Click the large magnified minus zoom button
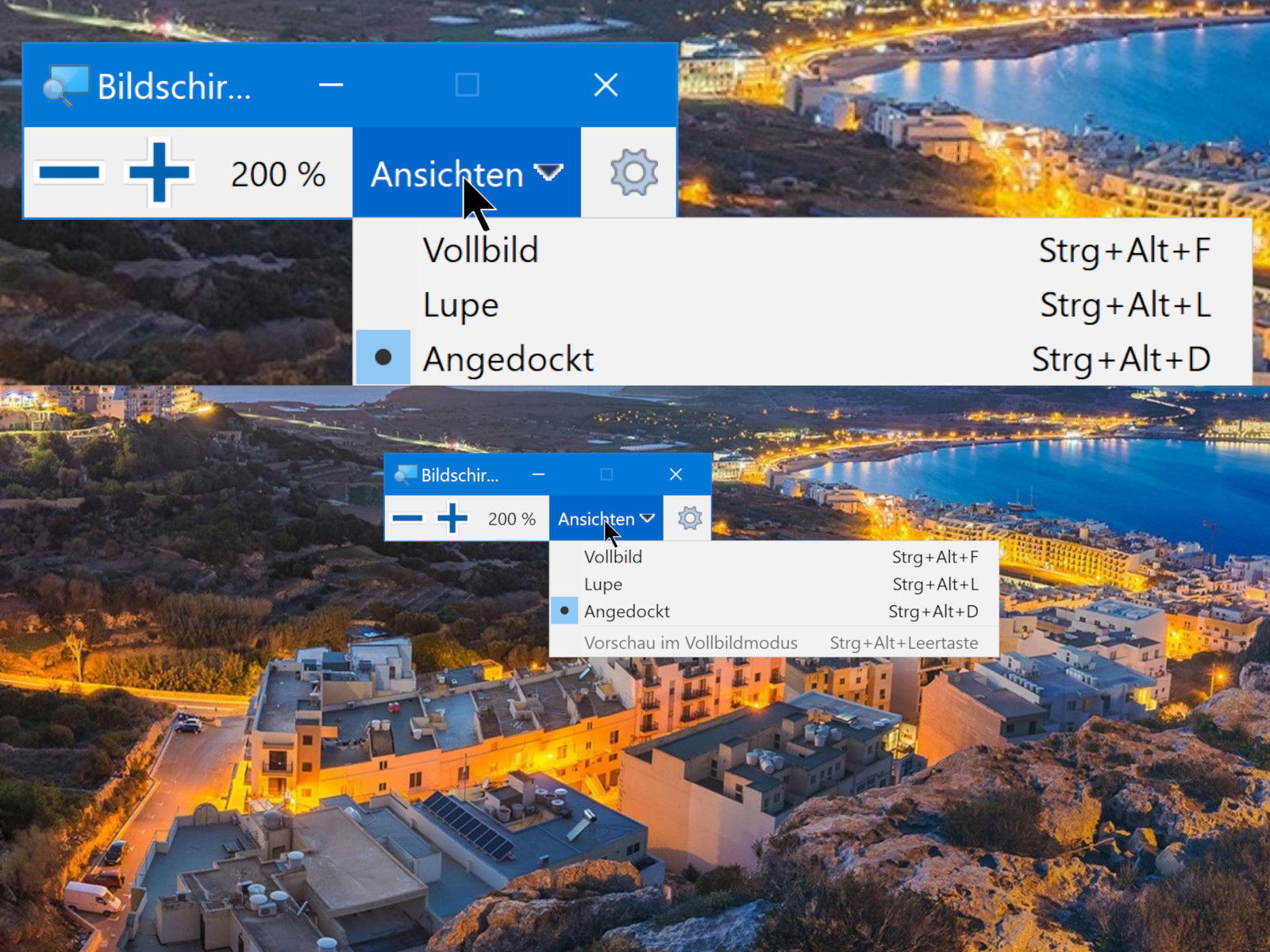This screenshot has height=952, width=1270. 69,172
